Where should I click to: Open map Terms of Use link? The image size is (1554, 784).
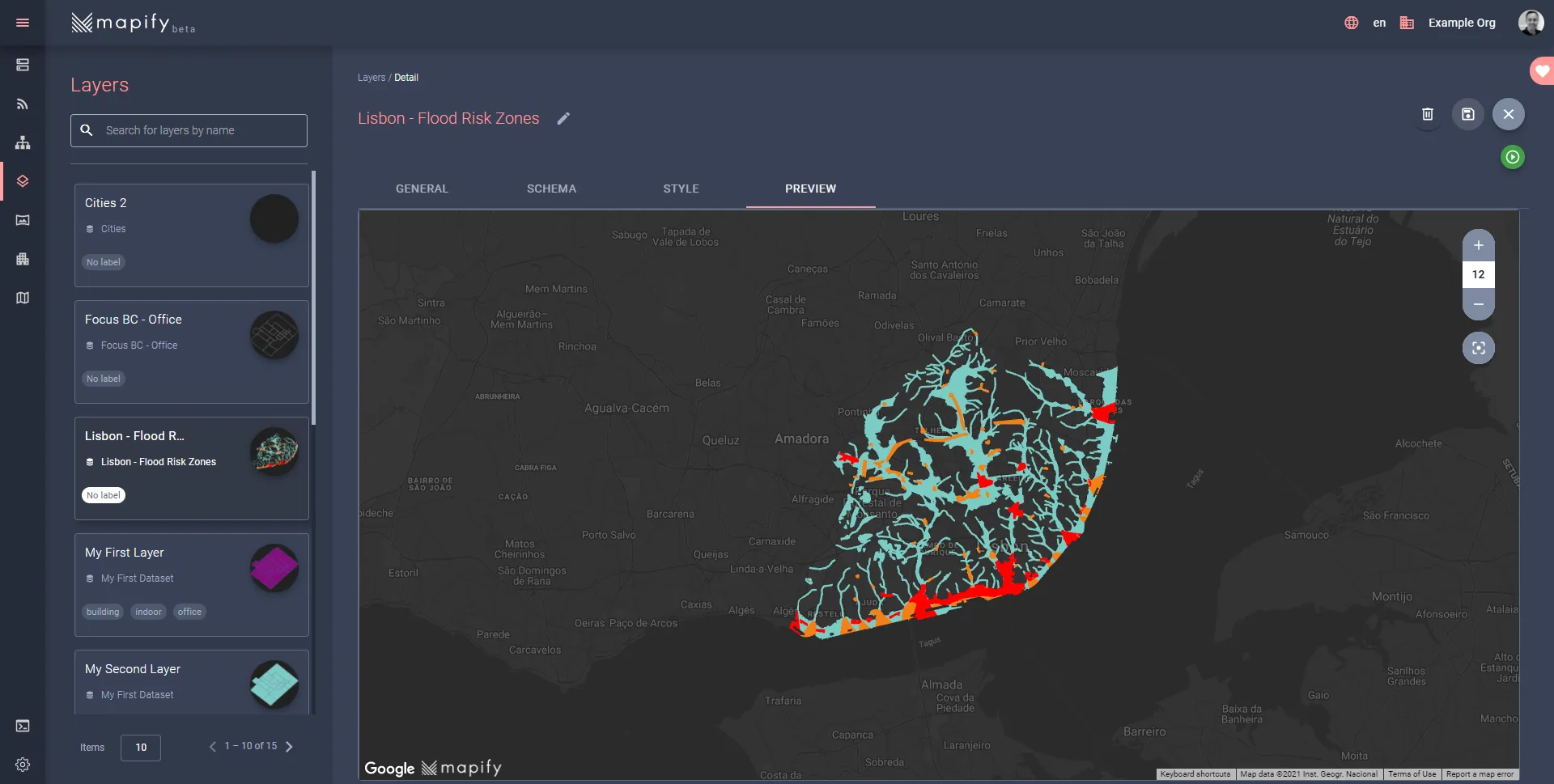coord(1412,774)
